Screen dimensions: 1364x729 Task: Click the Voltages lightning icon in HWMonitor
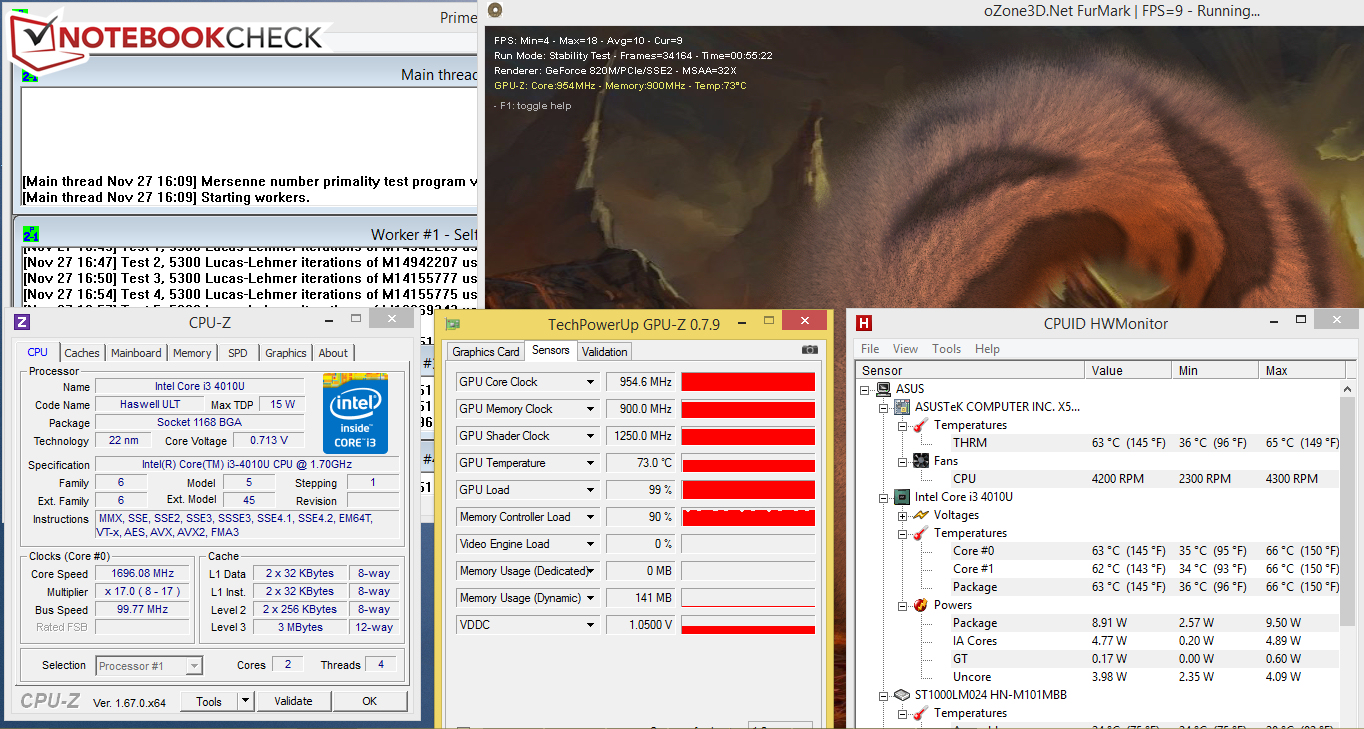tap(920, 515)
